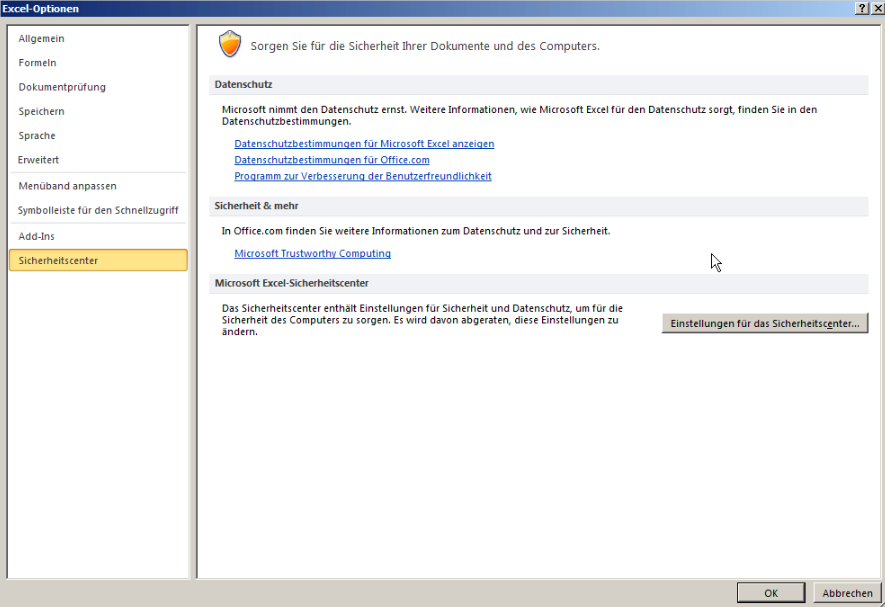
Task: Open Menüband anpassen options
Action: click(67, 186)
